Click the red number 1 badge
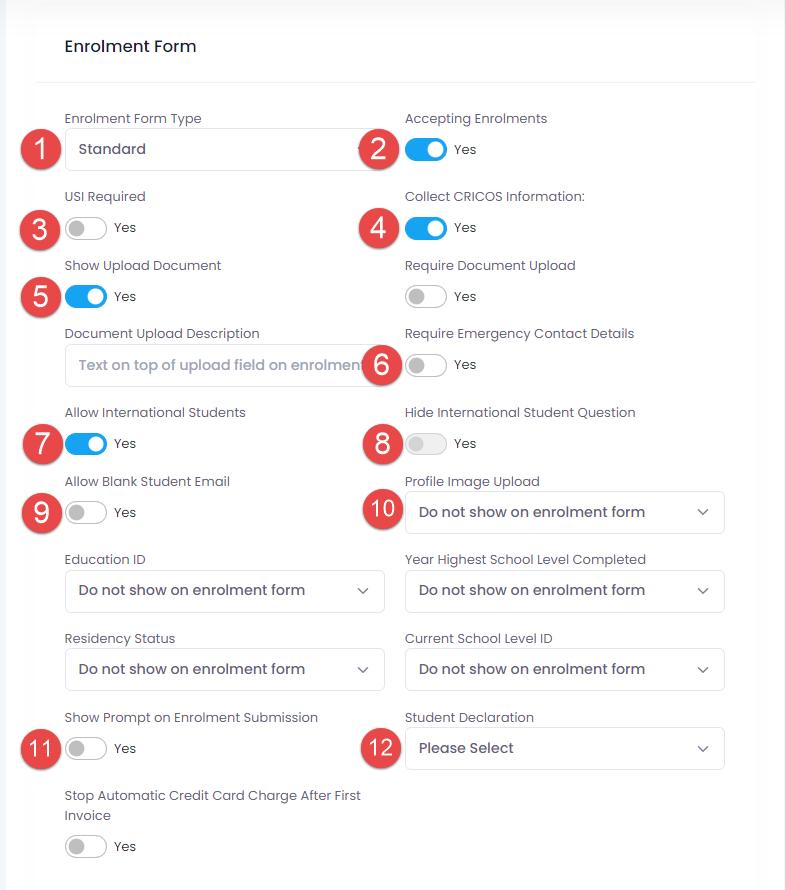This screenshot has height=890, width=785. [40, 150]
